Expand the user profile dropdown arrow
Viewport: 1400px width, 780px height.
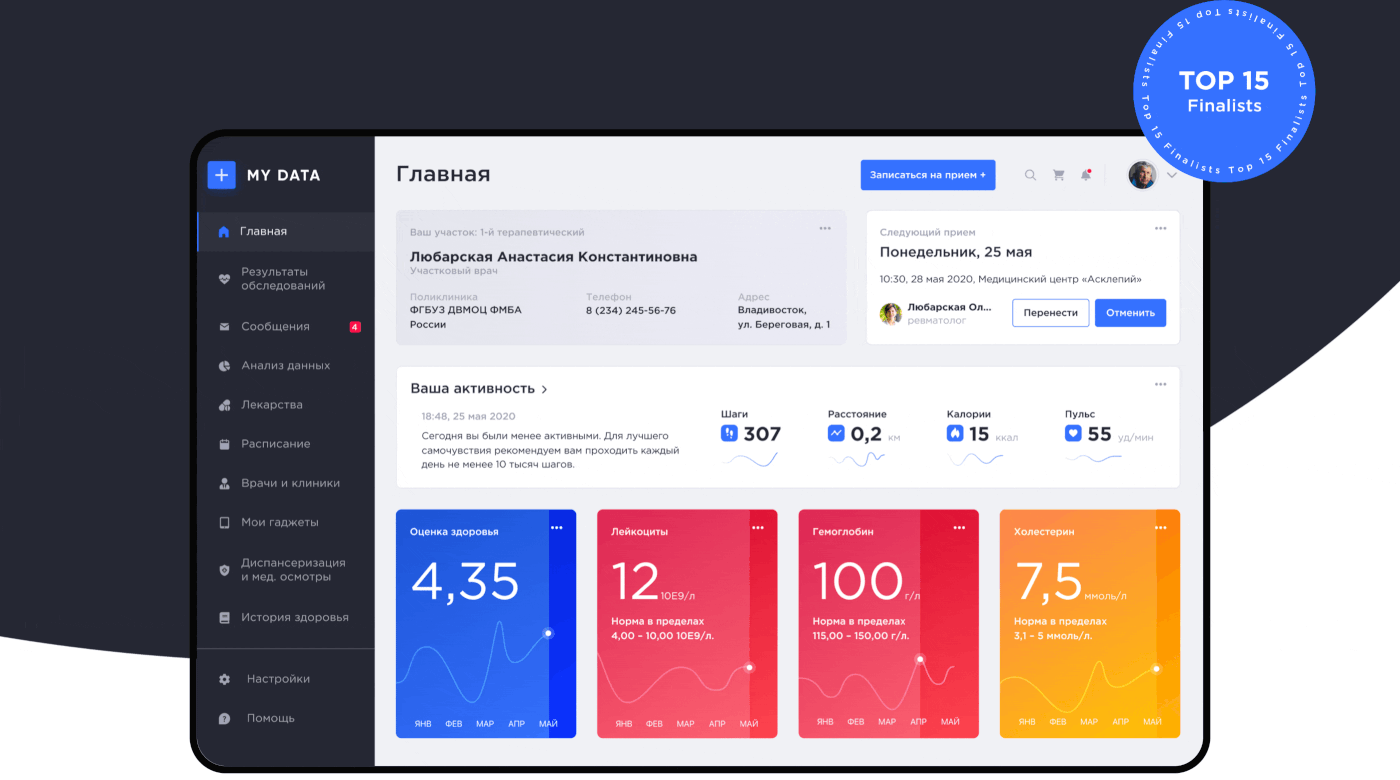(x=1172, y=176)
